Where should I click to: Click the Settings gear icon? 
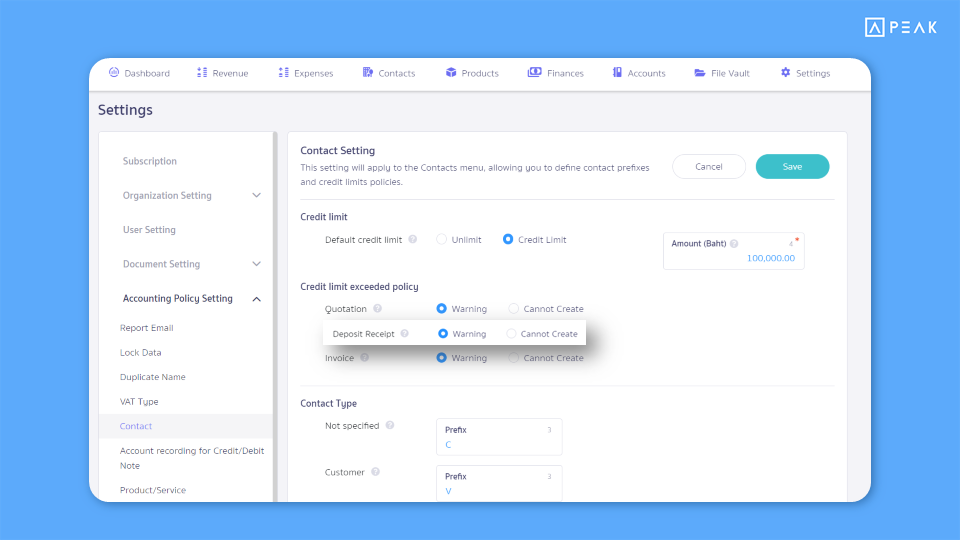click(x=786, y=72)
